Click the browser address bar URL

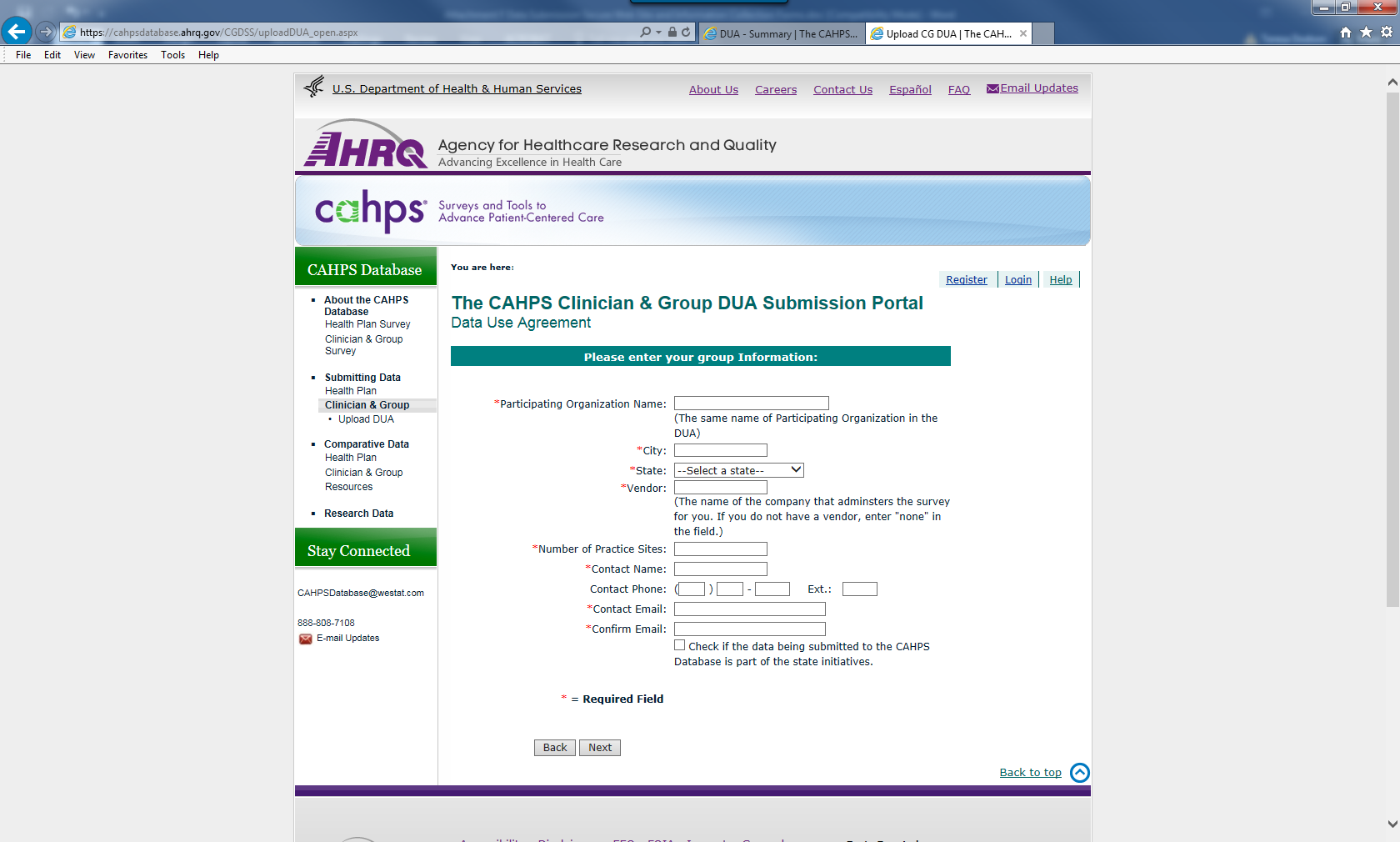(219, 33)
